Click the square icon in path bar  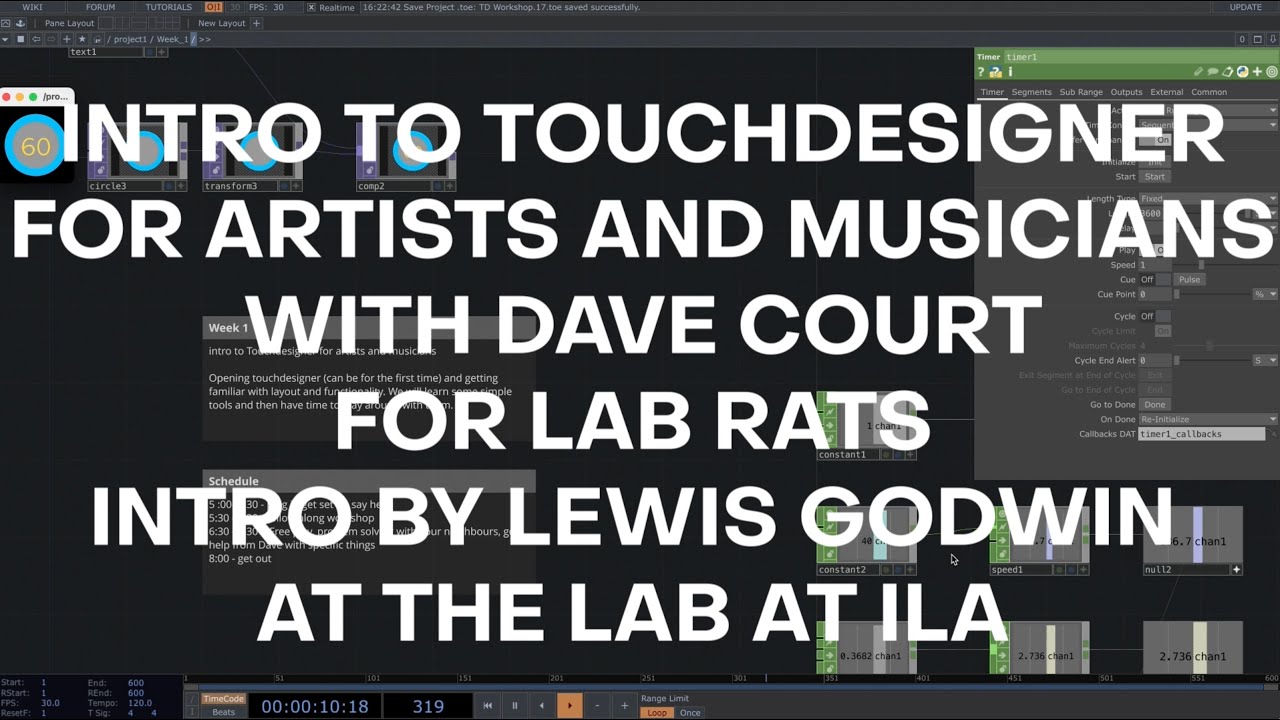click(20, 39)
